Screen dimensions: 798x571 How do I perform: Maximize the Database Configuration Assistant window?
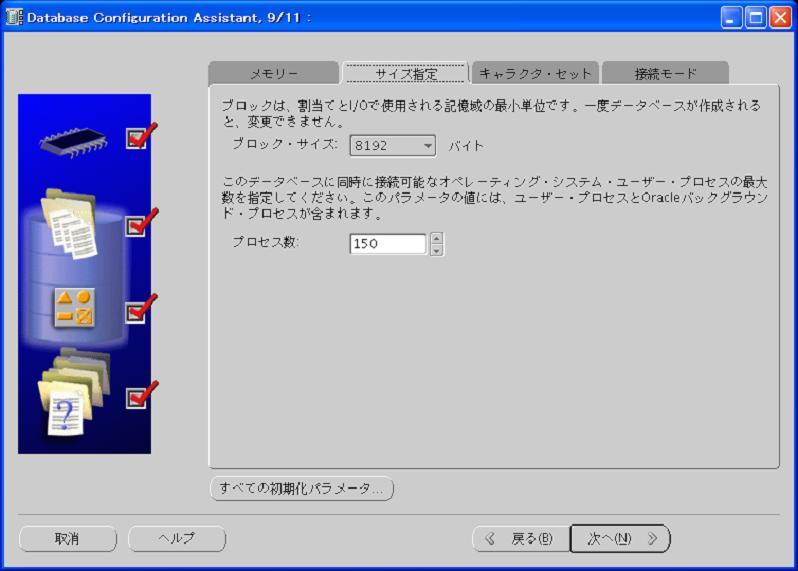point(756,18)
